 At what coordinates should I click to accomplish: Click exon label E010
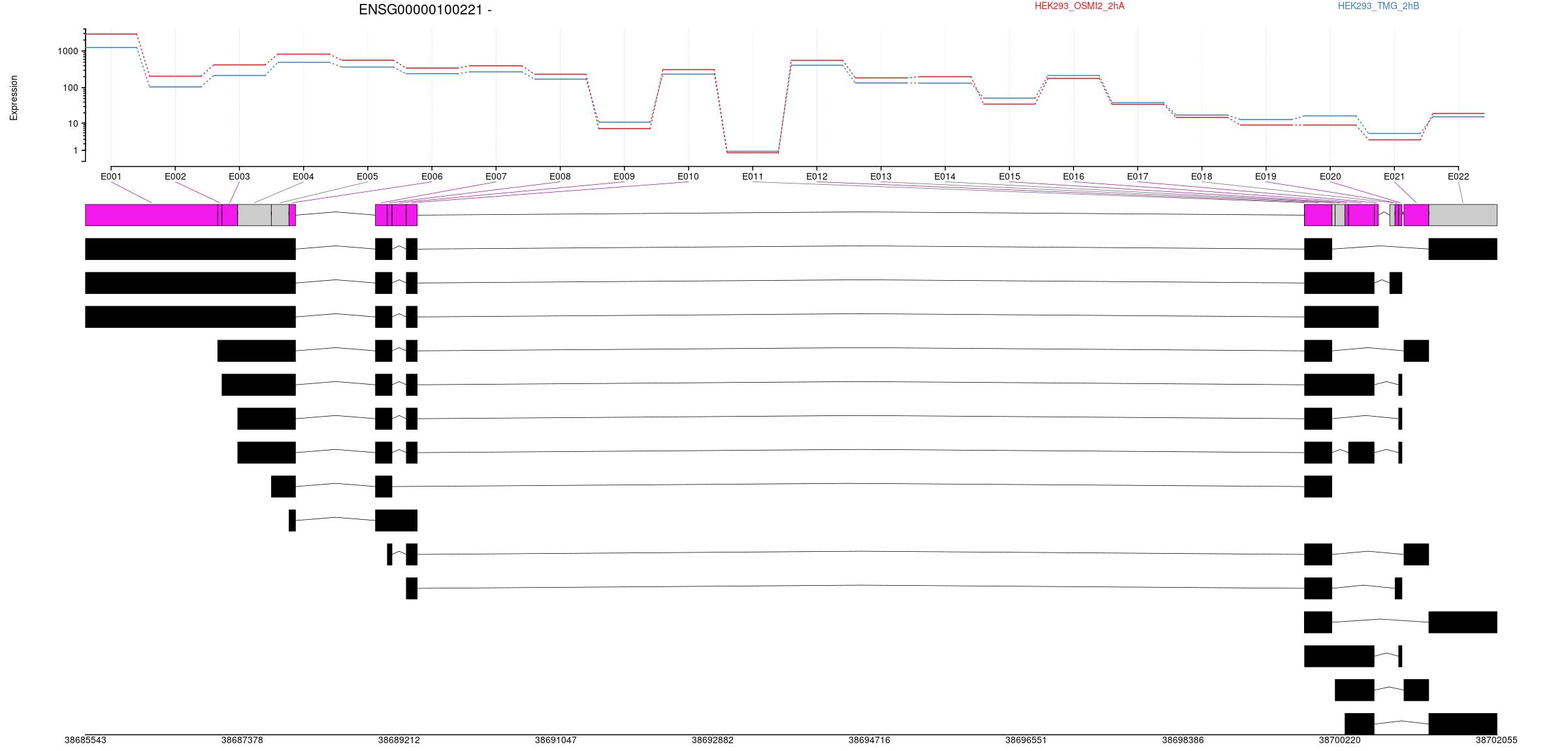pyautogui.click(x=688, y=176)
